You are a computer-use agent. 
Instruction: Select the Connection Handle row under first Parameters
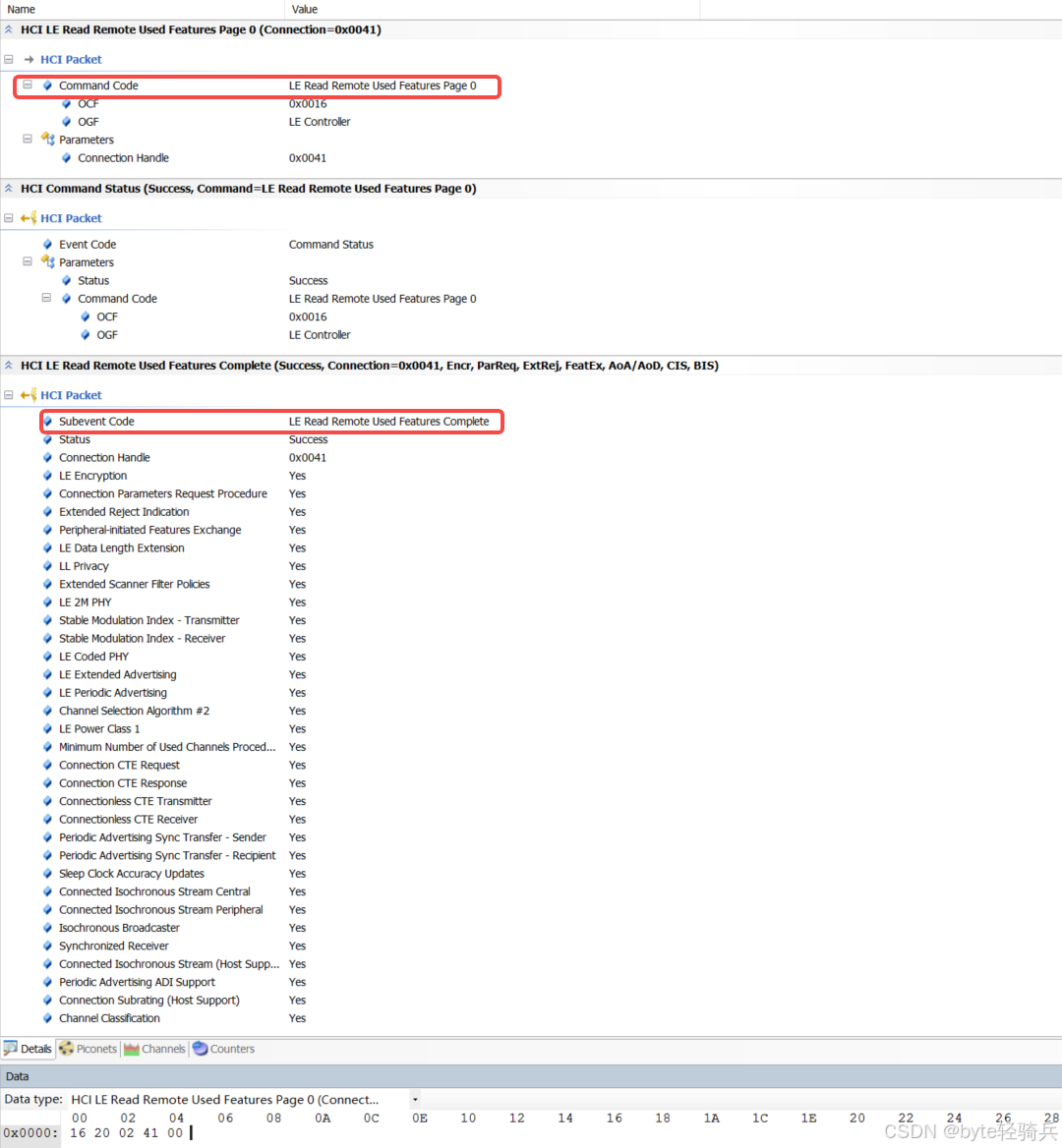coord(194,158)
